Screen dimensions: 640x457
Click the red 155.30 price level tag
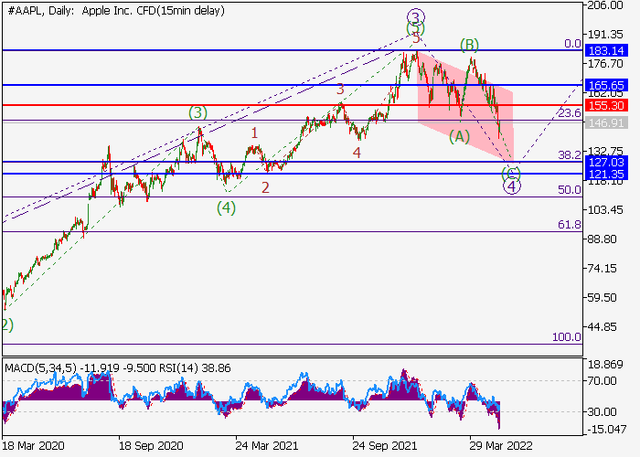[609, 105]
